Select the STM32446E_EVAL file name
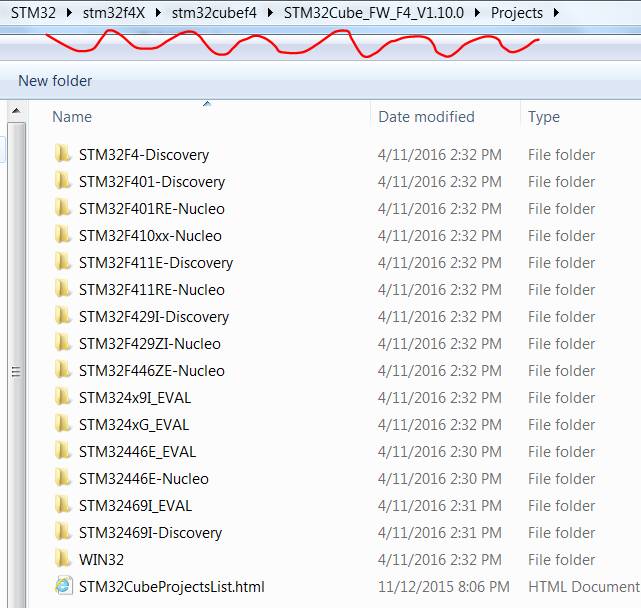The width and height of the screenshot is (641, 608). coord(137,451)
